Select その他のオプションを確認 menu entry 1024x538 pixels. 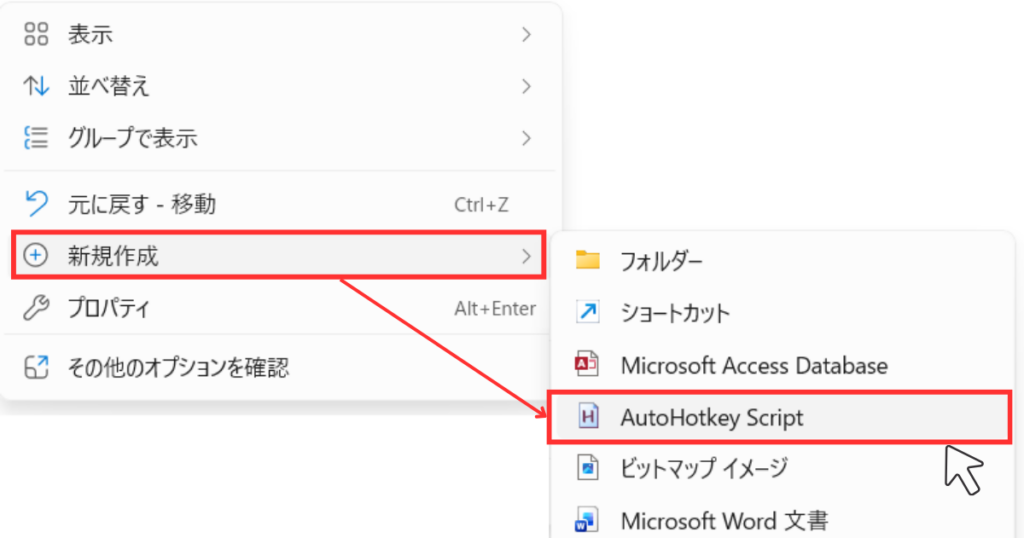click(177, 367)
